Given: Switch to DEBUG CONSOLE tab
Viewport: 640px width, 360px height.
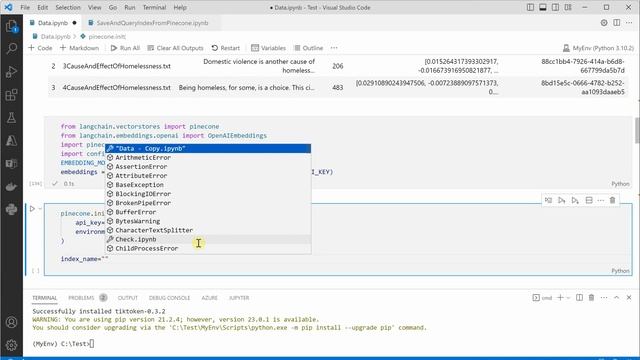Looking at the screenshot, I should (x=169, y=298).
